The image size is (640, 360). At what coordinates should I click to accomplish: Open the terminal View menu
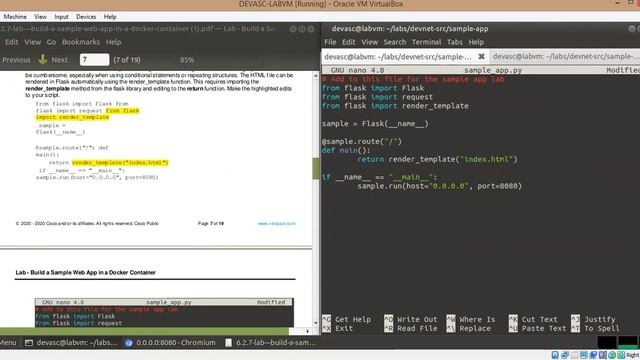pyautogui.click(x=369, y=42)
